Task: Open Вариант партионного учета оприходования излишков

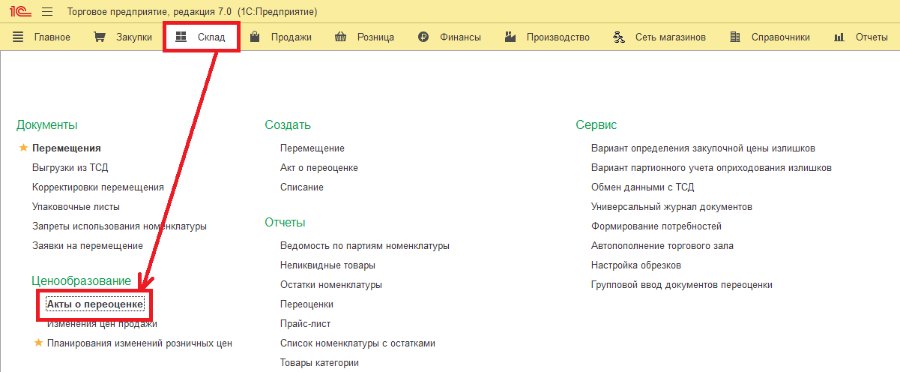Action: tap(711, 168)
